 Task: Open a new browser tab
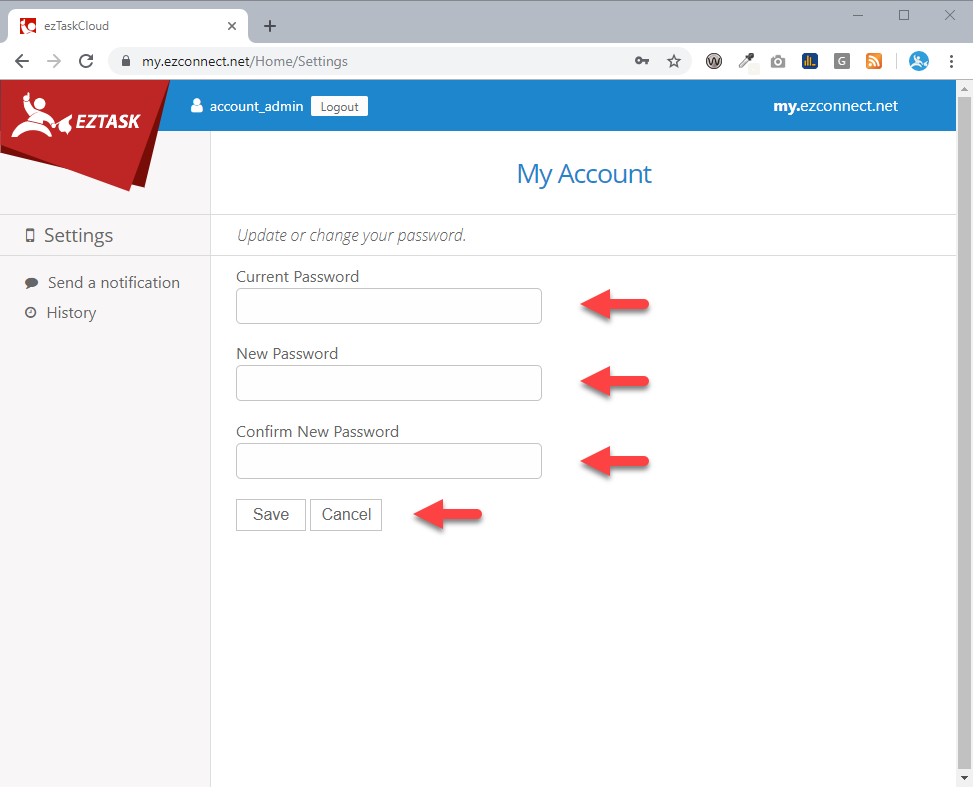270,26
